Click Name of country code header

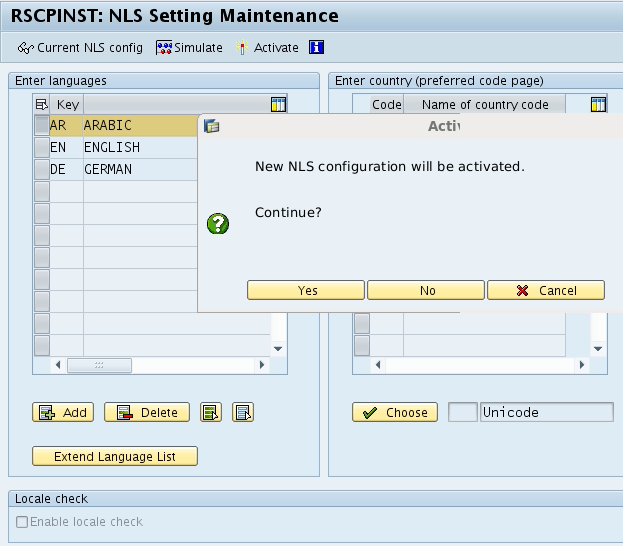coord(485,105)
